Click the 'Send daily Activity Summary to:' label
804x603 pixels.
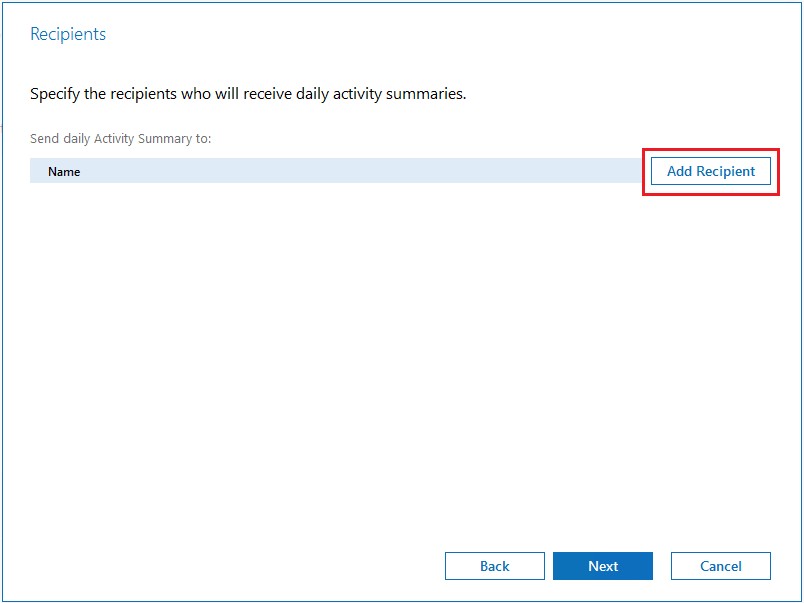pos(121,138)
